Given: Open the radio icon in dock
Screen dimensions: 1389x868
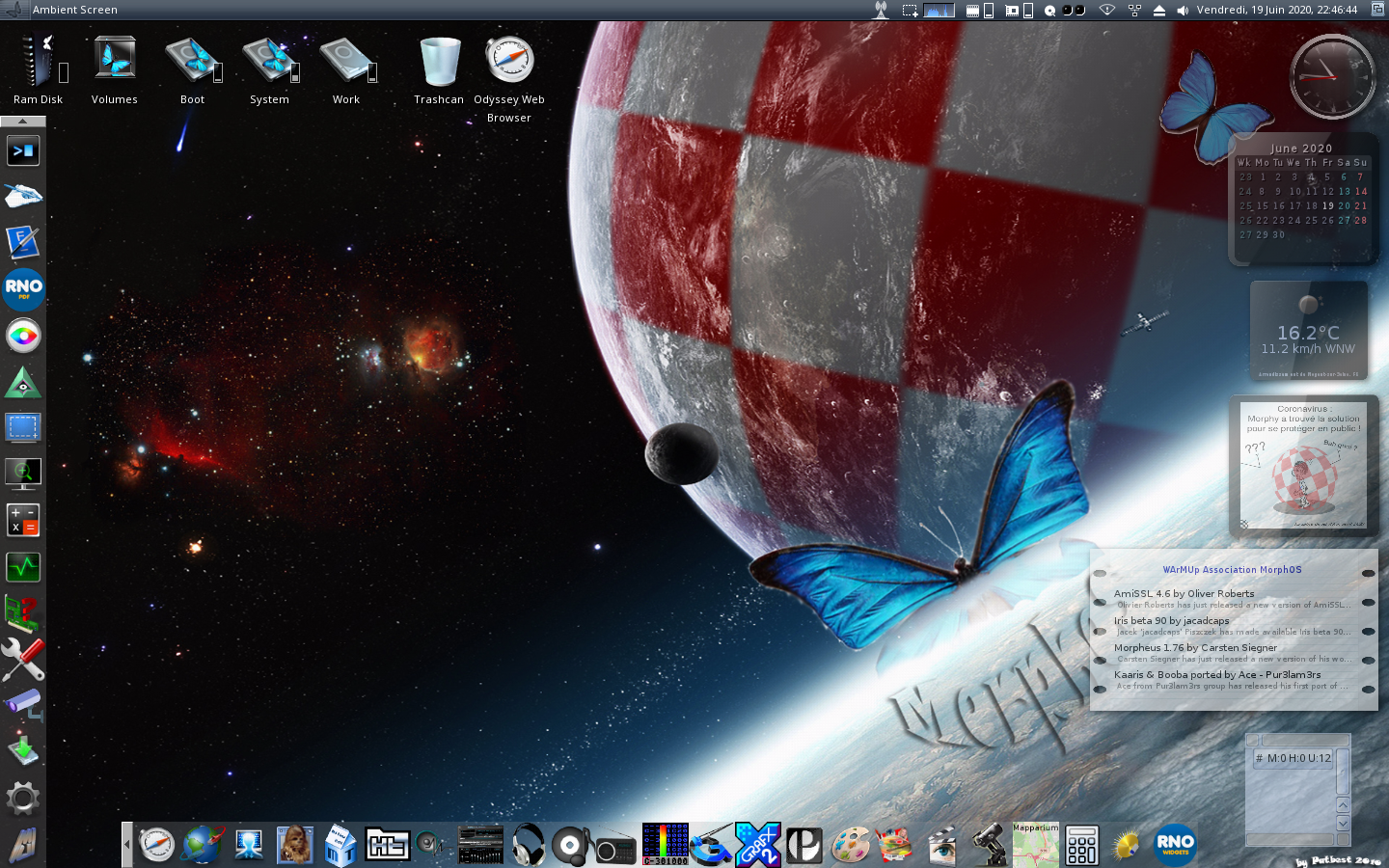Looking at the screenshot, I should [617, 849].
